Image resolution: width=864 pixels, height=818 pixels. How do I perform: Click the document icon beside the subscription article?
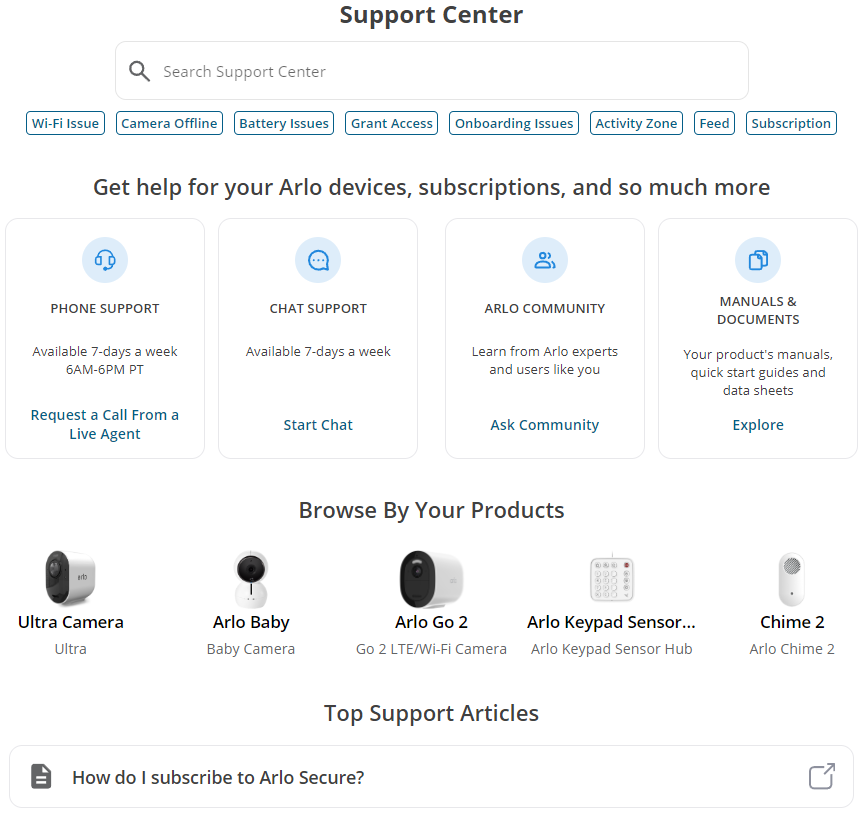(41, 776)
